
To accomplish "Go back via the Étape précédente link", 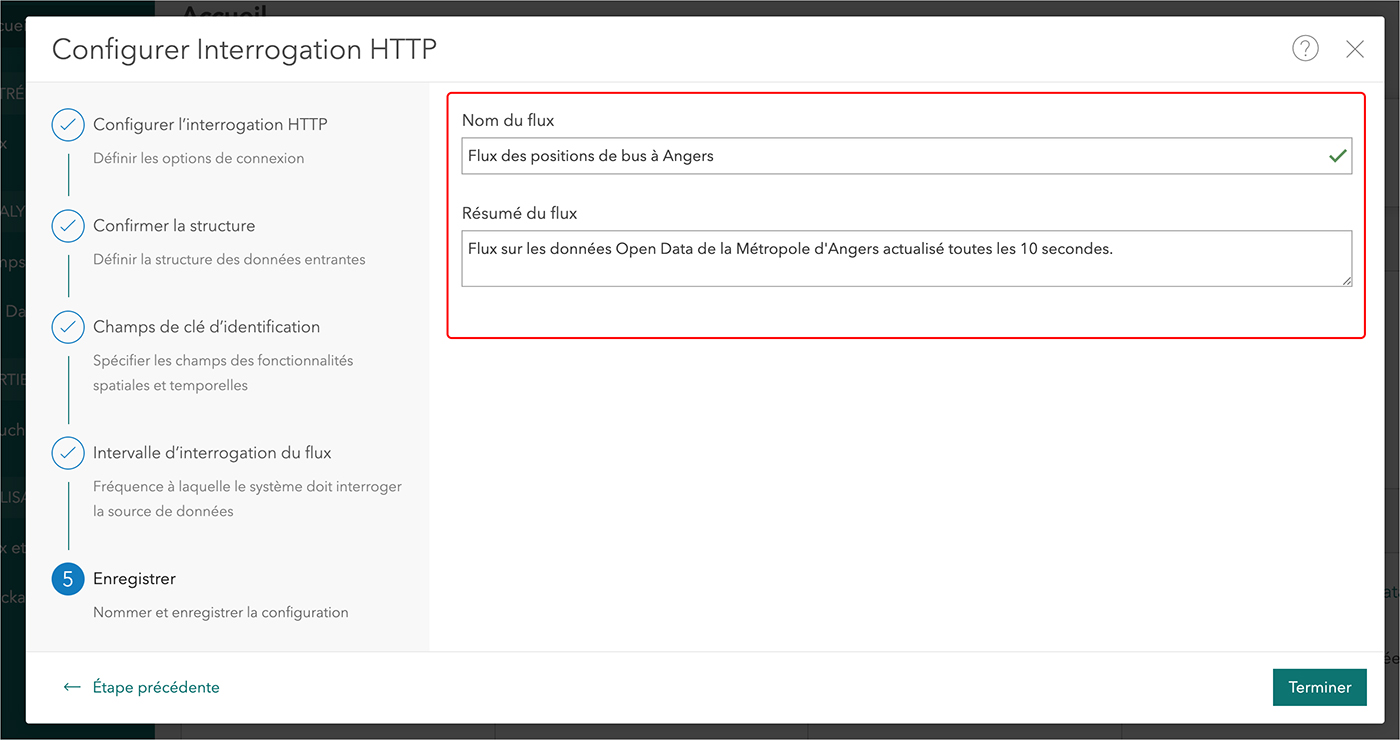I will coord(156,687).
